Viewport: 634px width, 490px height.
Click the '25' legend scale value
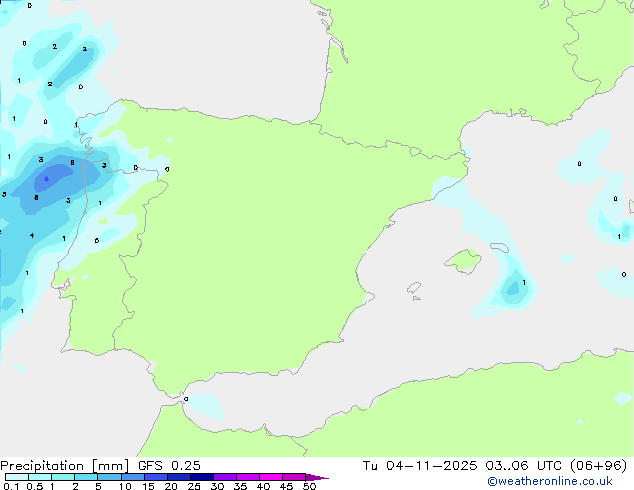[x=194, y=486]
